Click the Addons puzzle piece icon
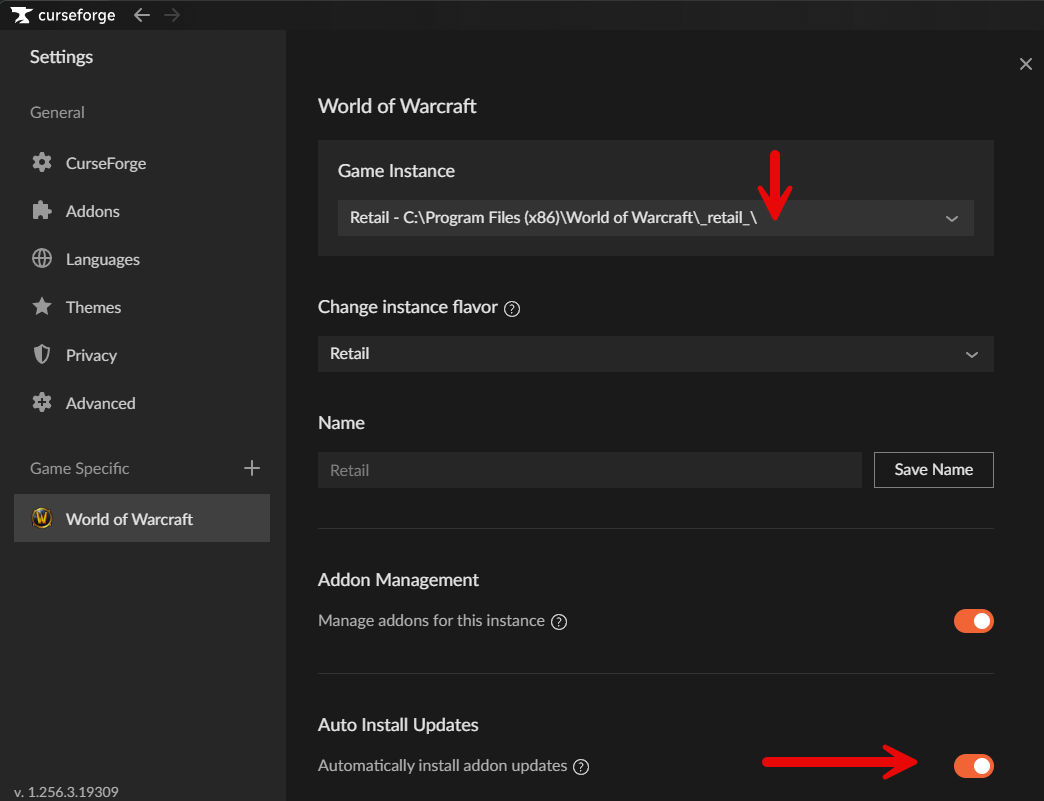The image size is (1044, 801). click(42, 211)
